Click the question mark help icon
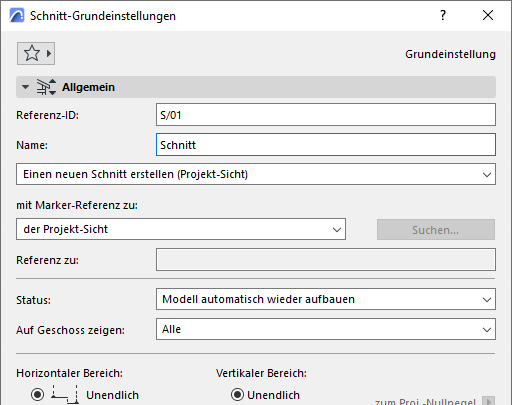 [443, 15]
